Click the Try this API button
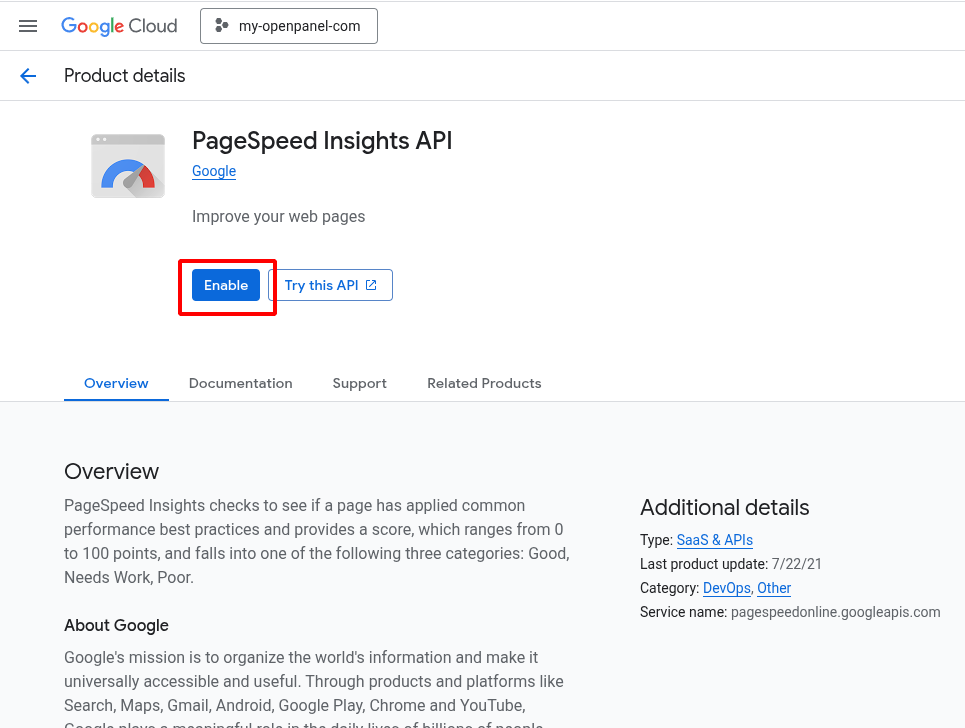Screen dimensions: 965x728 (330, 285)
